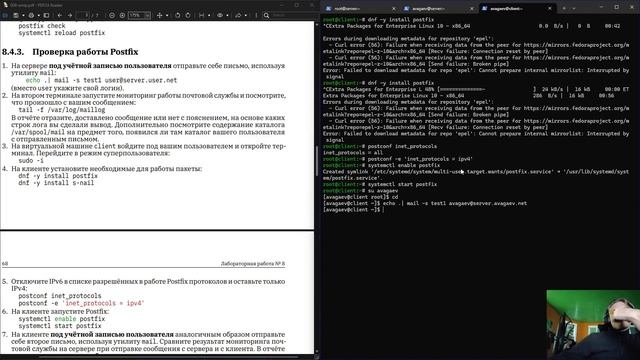Close the avagaev@server terminal tab
This screenshot has width=640, height=360.
pyautogui.click(x=471, y=9)
